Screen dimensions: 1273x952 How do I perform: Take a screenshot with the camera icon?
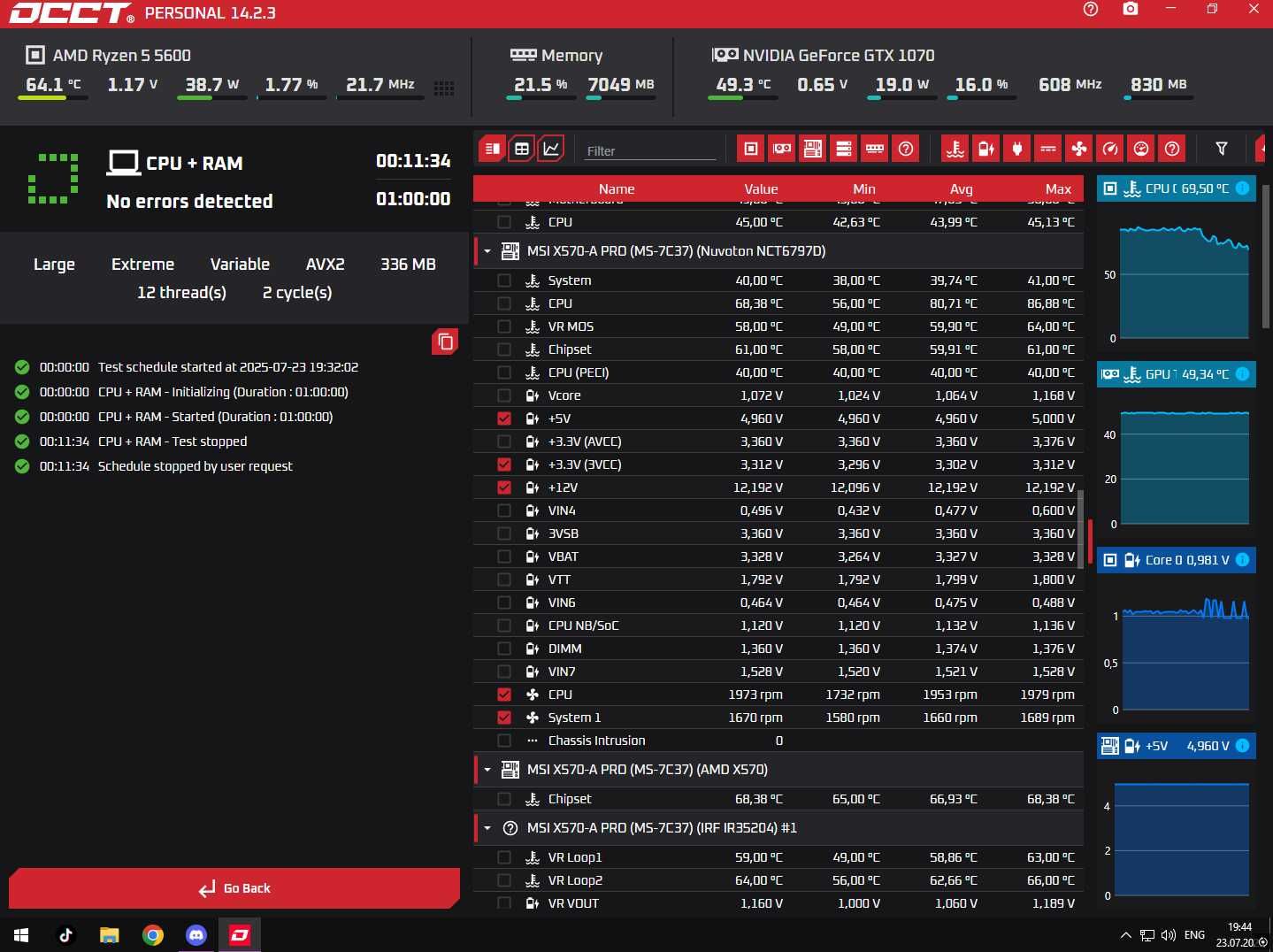[x=1131, y=9]
